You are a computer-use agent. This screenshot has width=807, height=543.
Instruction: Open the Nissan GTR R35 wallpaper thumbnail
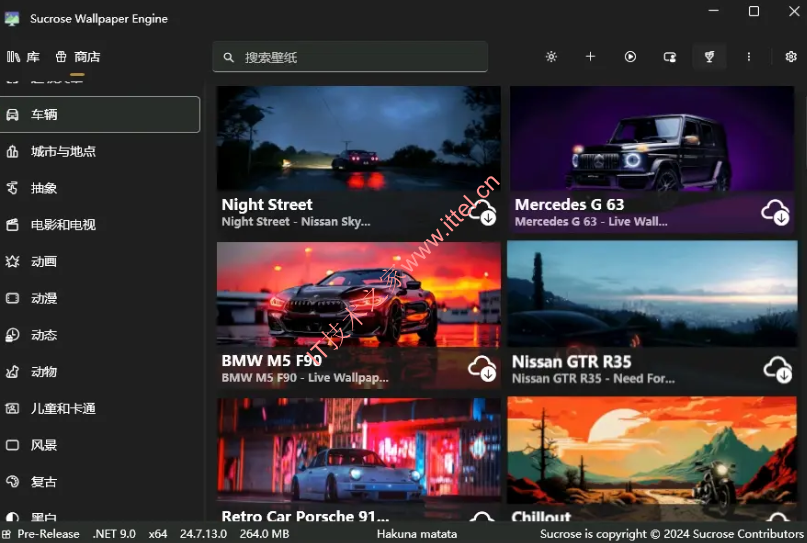[x=652, y=294]
